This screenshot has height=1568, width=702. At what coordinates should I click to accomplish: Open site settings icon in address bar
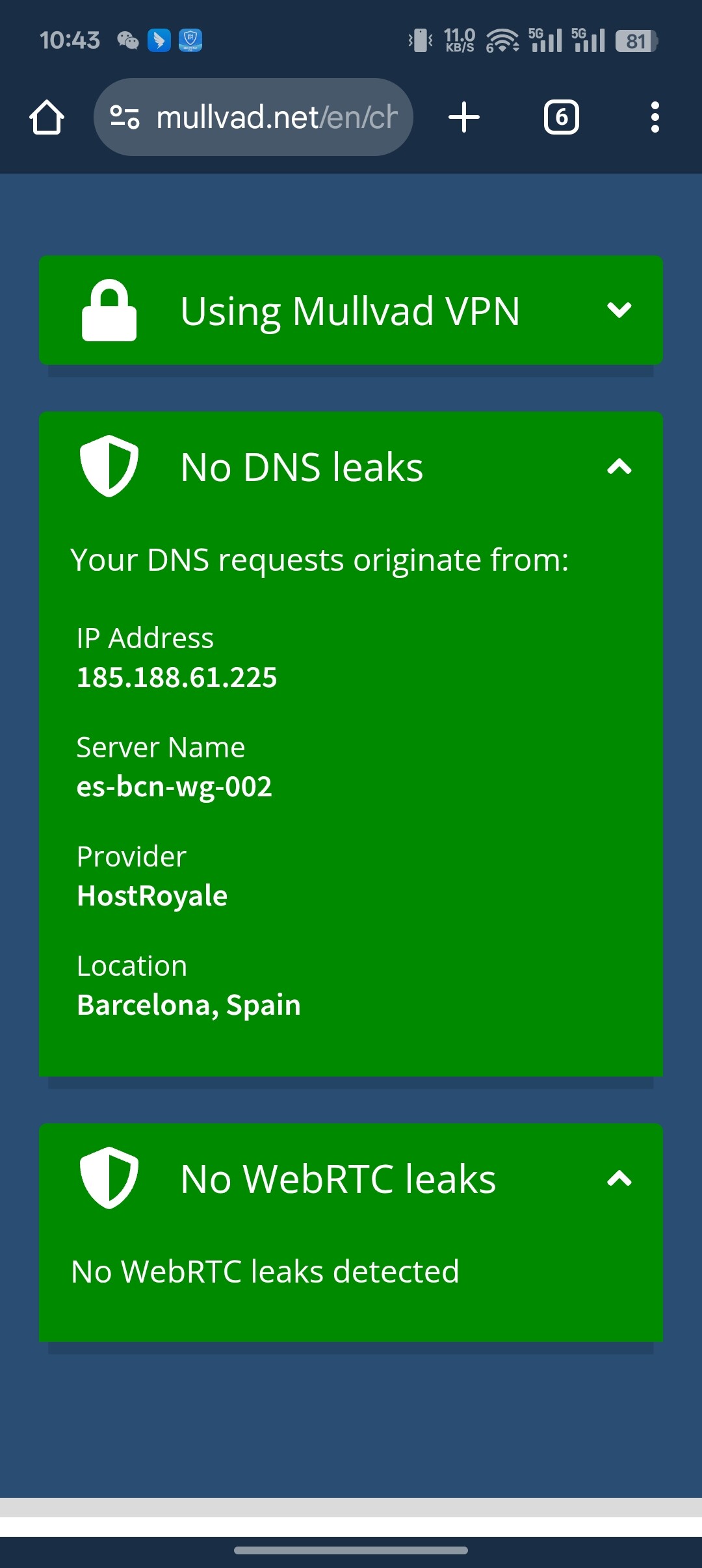[x=125, y=118]
